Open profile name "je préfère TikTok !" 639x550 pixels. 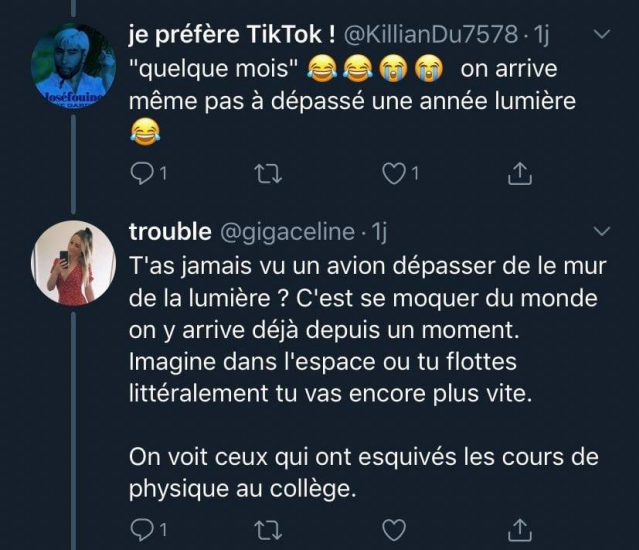pos(232,34)
